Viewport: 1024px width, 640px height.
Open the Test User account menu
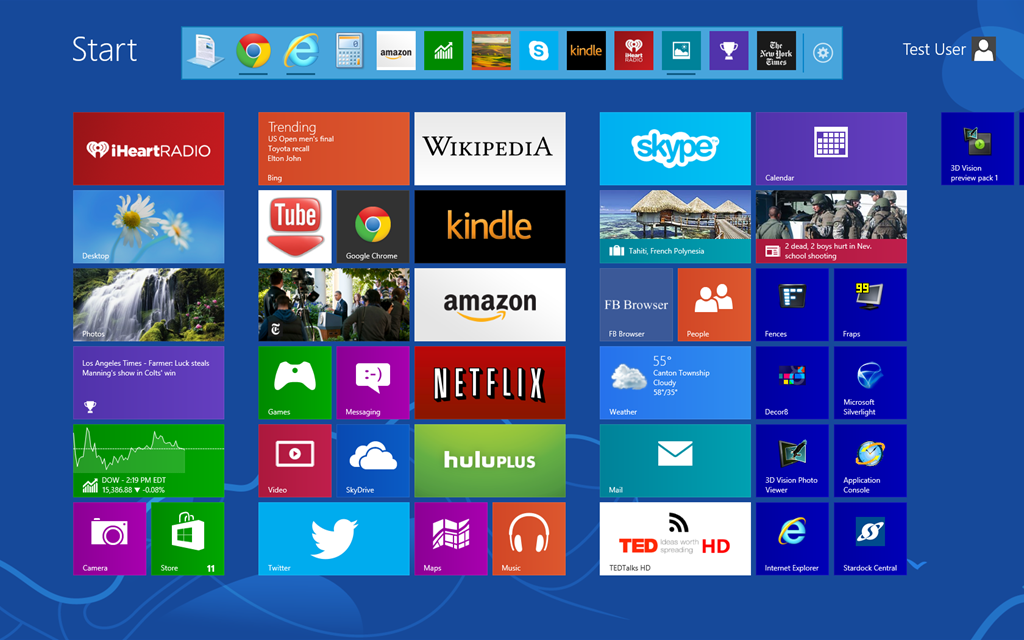pyautogui.click(x=949, y=49)
